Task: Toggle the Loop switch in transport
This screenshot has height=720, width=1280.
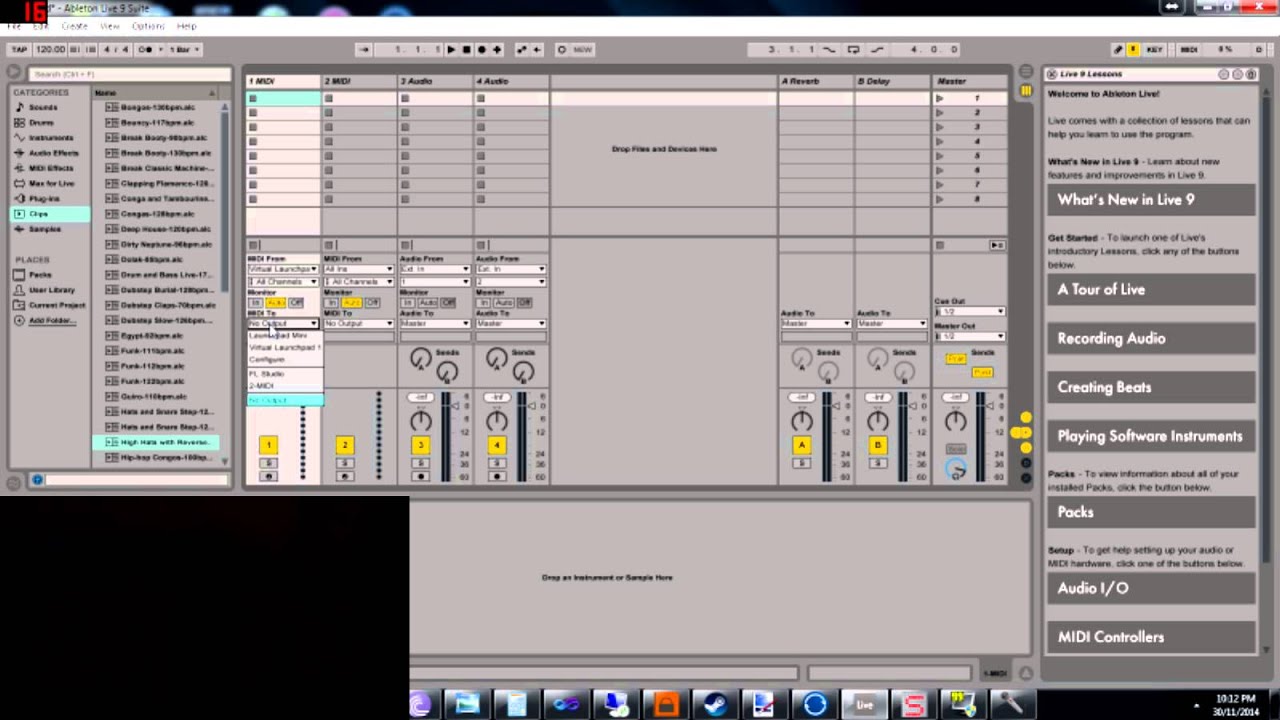Action: pyautogui.click(x=853, y=49)
